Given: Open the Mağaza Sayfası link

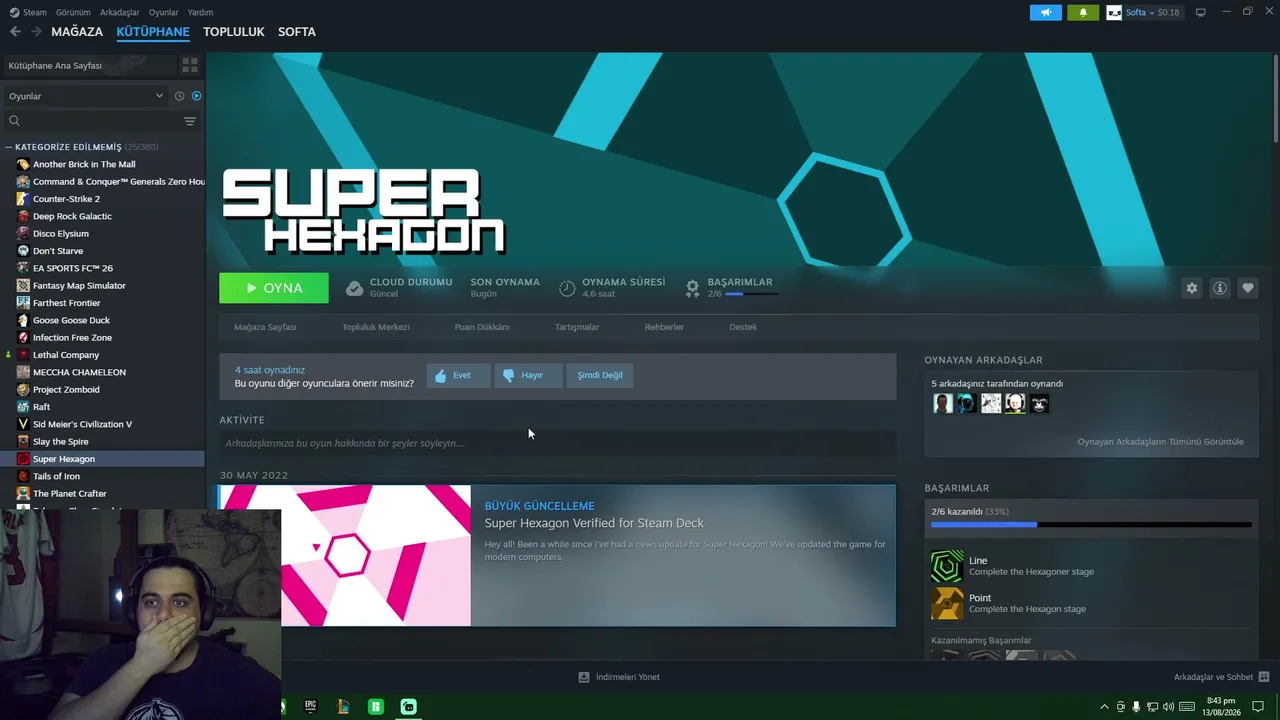Looking at the screenshot, I should point(265,327).
